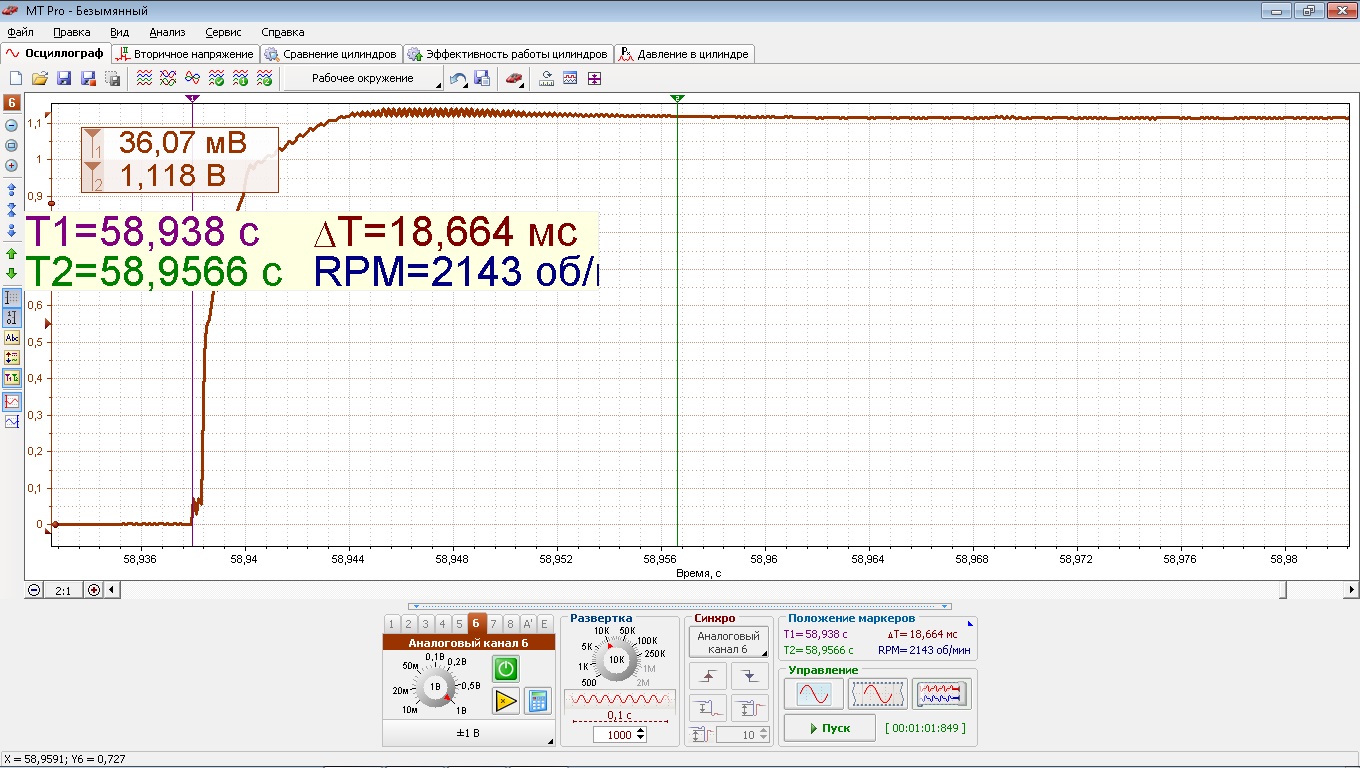1360x768 pixels.
Task: Switch to Эффективность работы цилиндров tab
Action: 507,53
